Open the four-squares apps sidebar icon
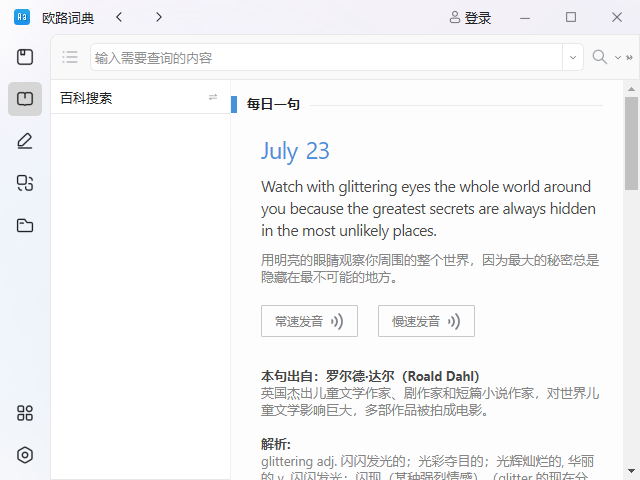 click(25, 413)
